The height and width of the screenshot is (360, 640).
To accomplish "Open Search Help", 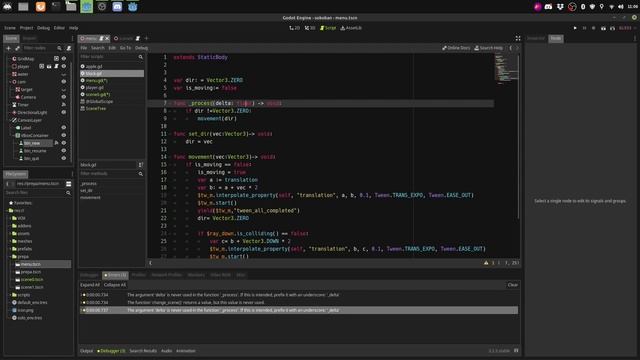I will pyautogui.click(x=489, y=48).
